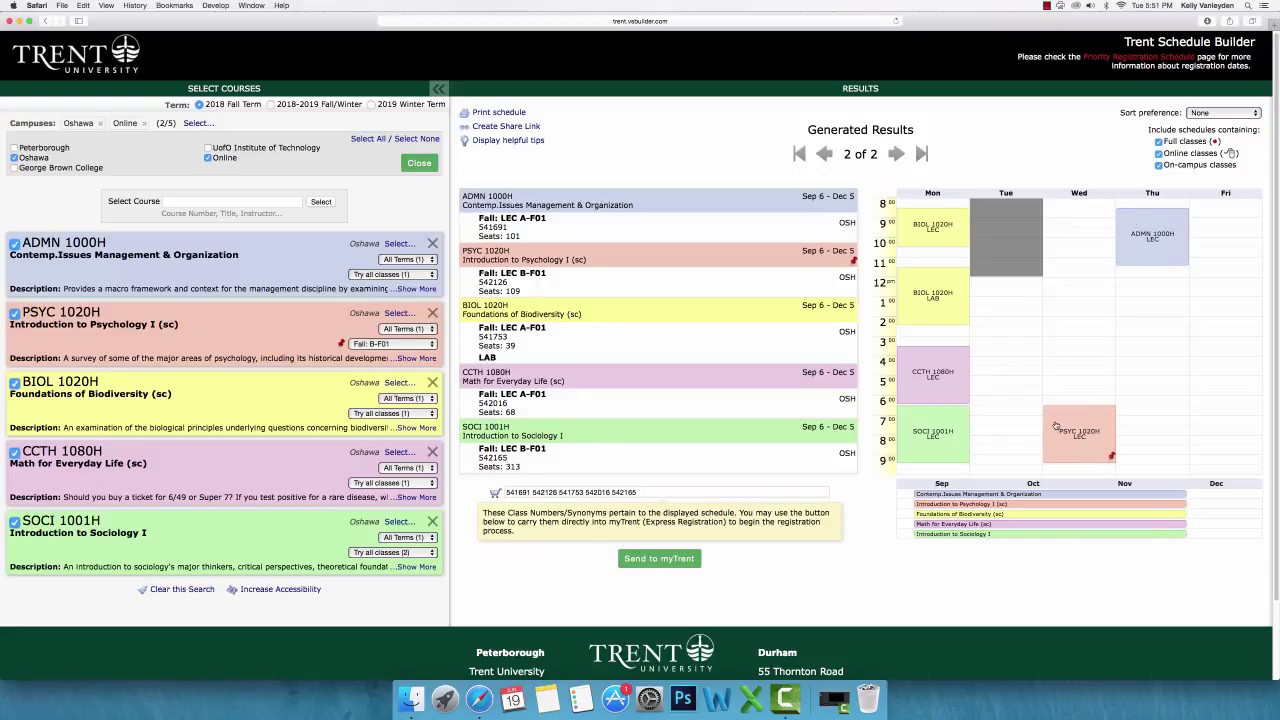This screenshot has width=1280, height=720.
Task: Open SOCI 1001H Try all classes (2) dropdown
Action: 393,553
